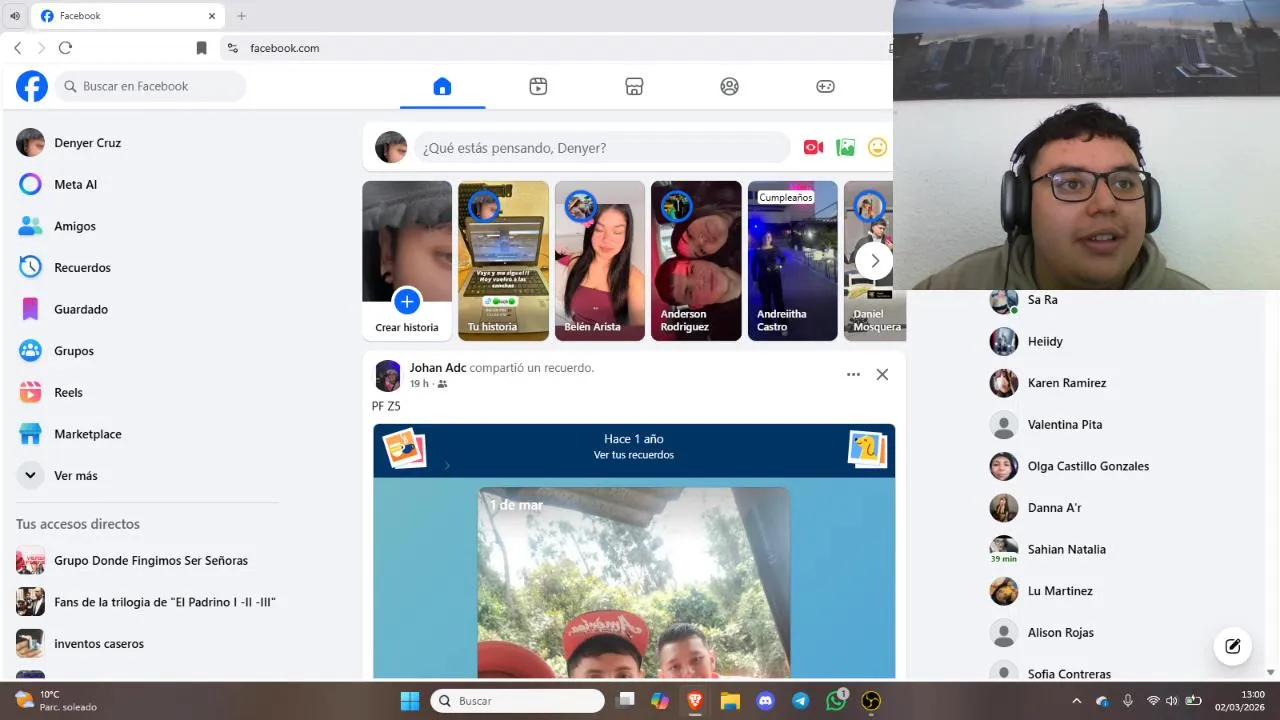Open the Windows Start menu
The width and height of the screenshot is (1280, 720).
click(x=410, y=701)
